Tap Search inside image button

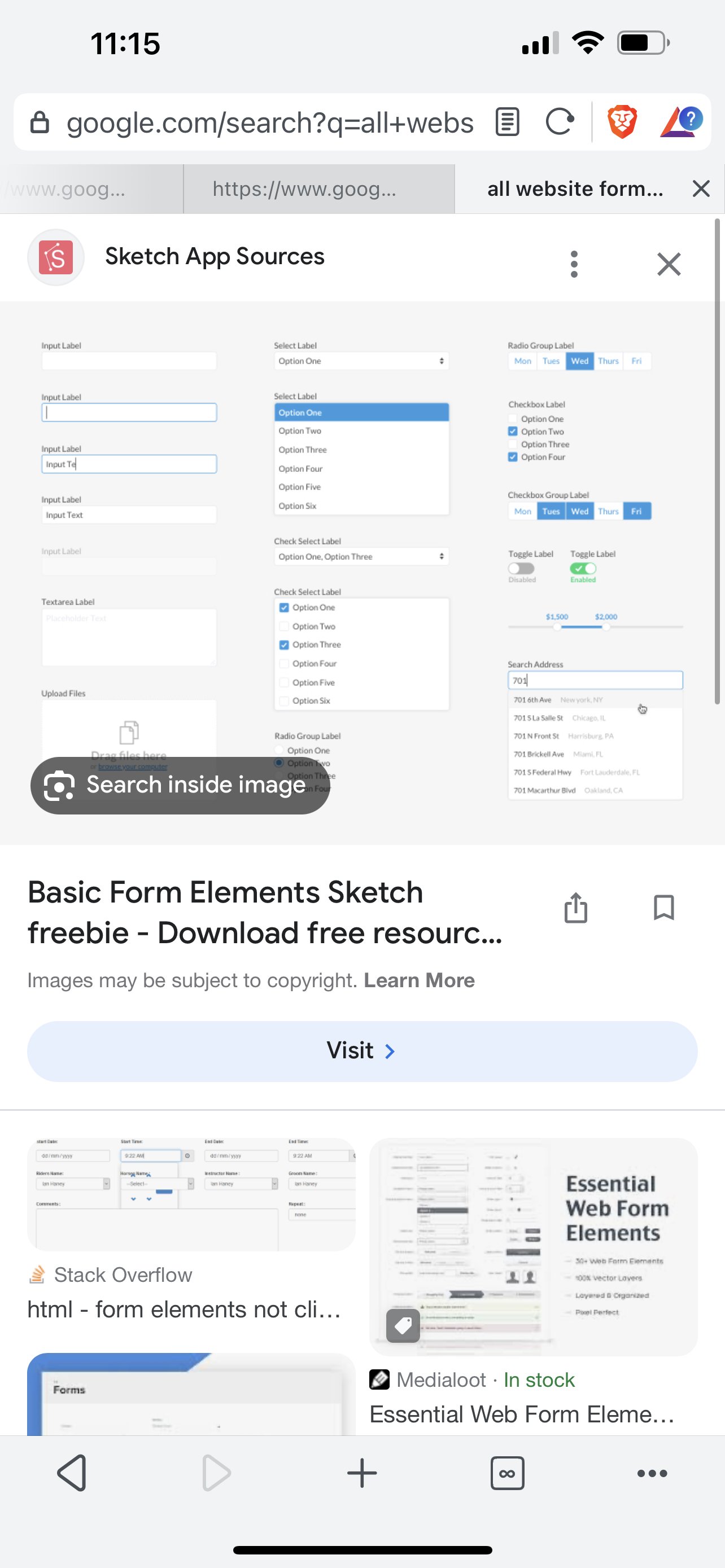180,785
